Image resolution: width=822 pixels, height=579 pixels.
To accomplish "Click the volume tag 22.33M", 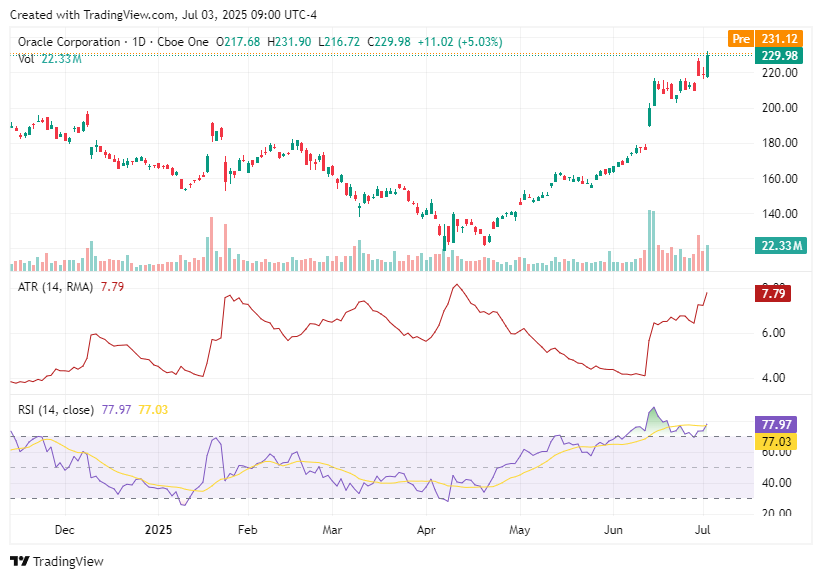I will click(781, 245).
